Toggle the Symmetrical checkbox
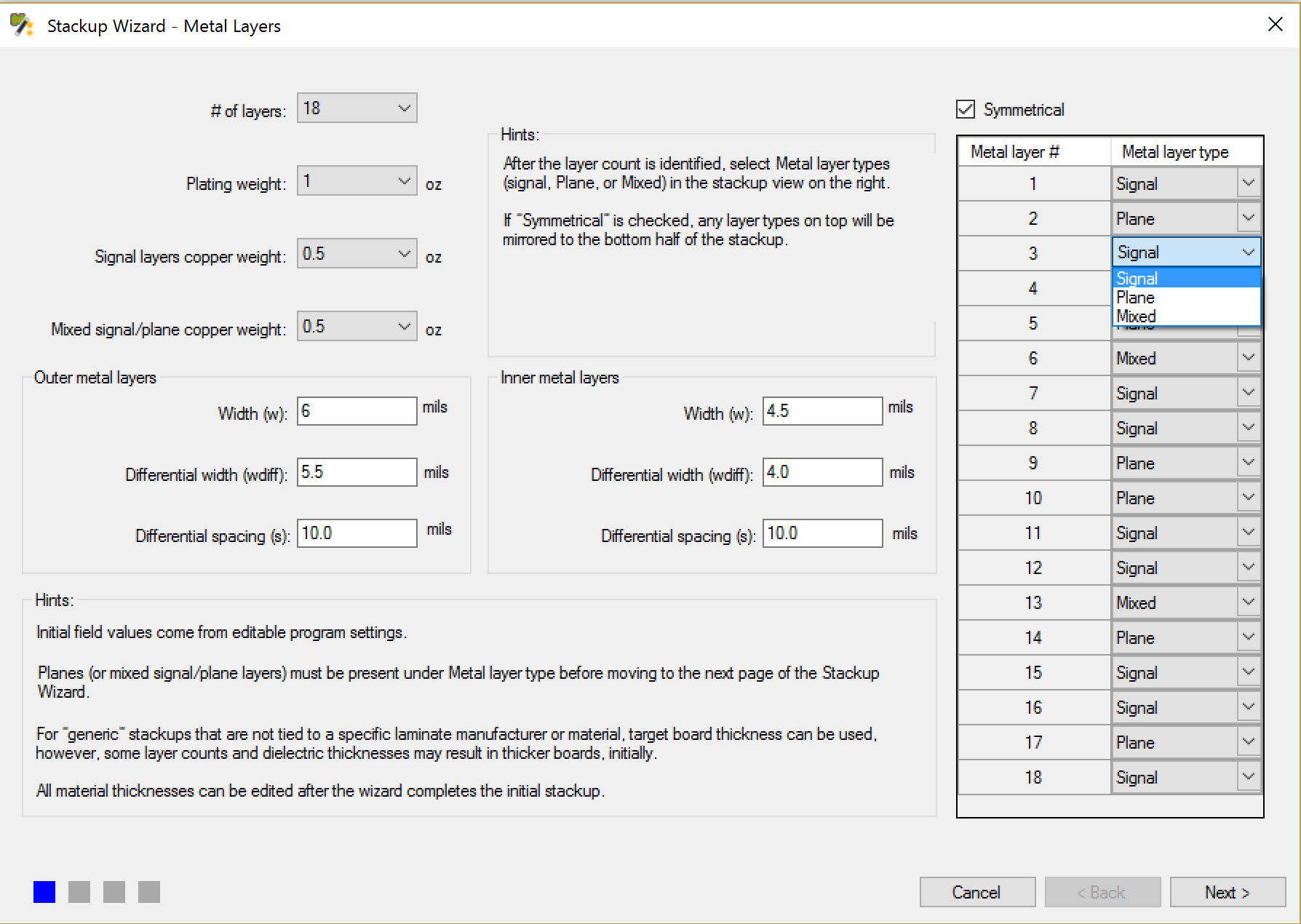The height and width of the screenshot is (924, 1301). [966, 109]
